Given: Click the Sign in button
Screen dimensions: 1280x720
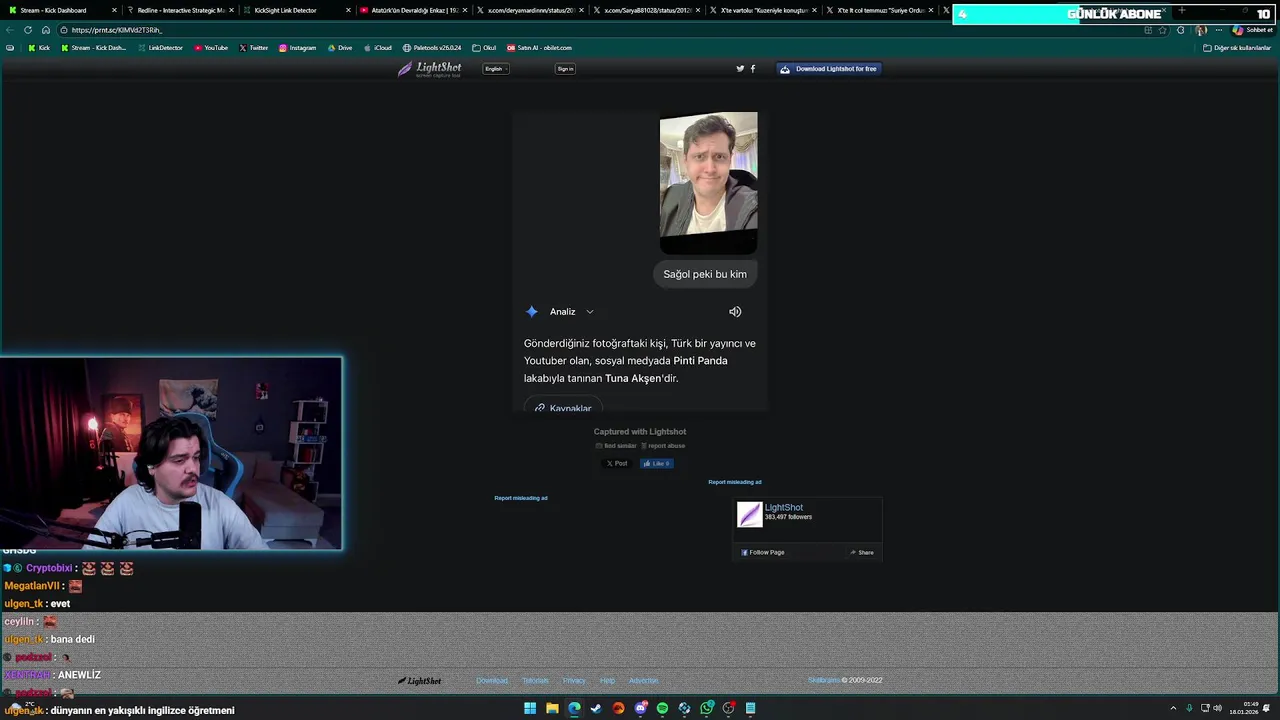Looking at the screenshot, I should point(565,69).
